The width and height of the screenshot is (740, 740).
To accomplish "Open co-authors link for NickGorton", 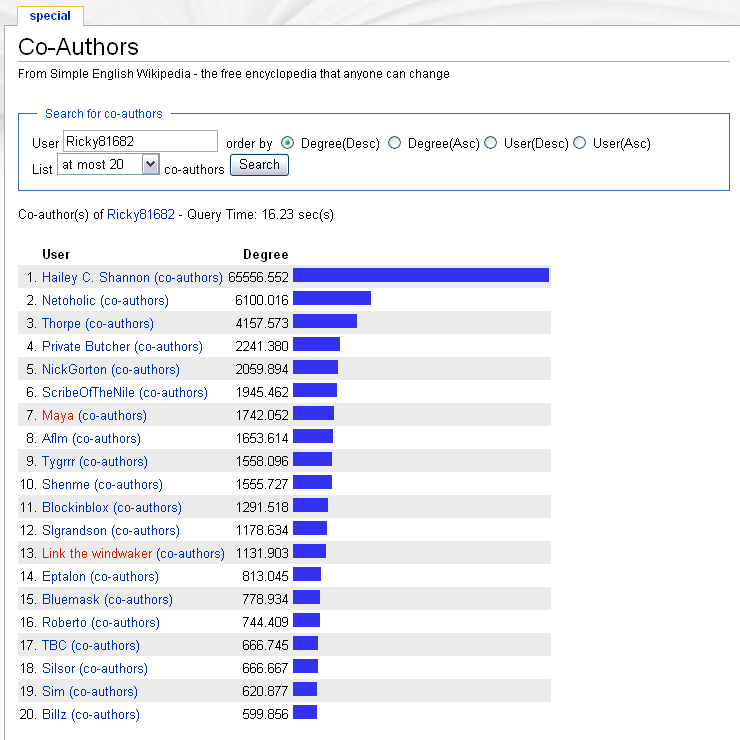I will 145,369.
